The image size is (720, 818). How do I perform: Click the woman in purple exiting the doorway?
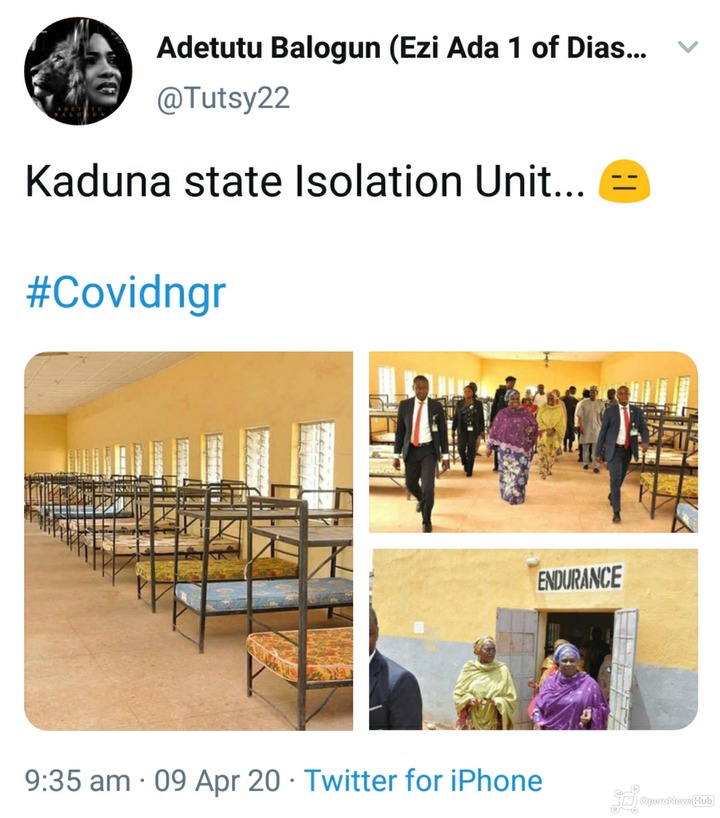click(x=570, y=688)
